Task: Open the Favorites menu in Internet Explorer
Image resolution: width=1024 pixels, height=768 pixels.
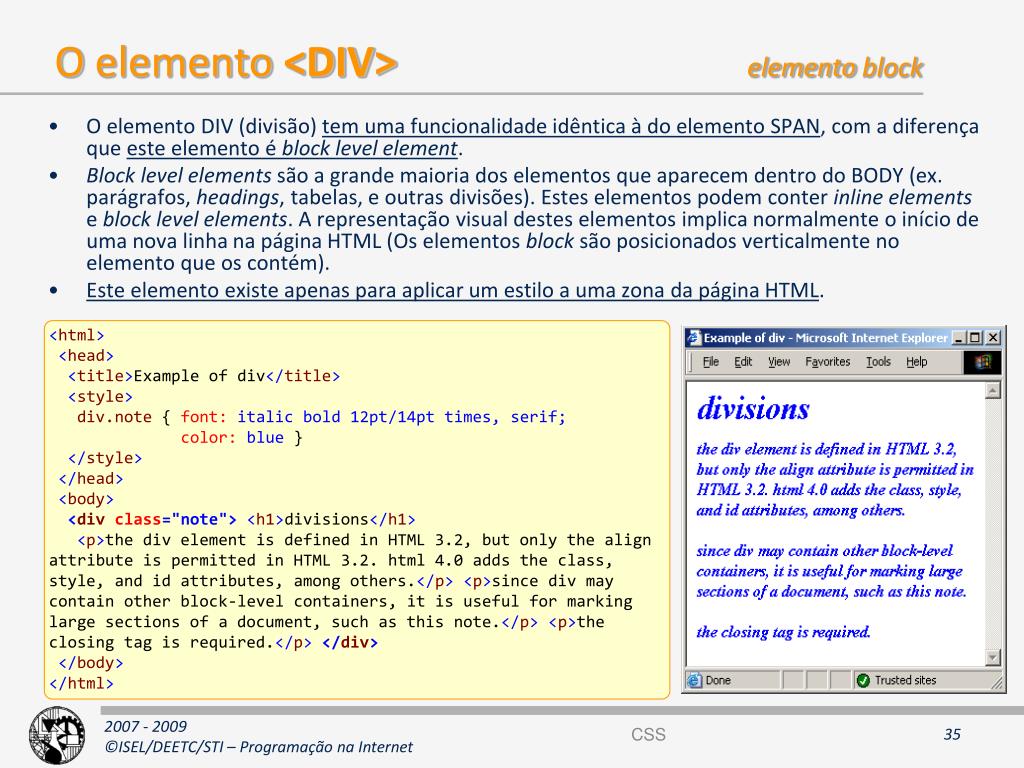Action: (x=827, y=362)
